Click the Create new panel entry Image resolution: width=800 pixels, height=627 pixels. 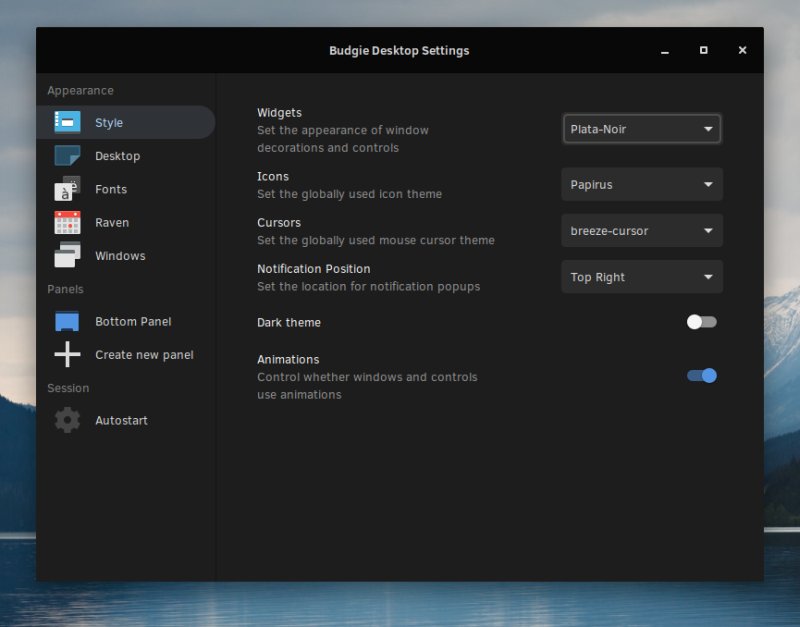click(x=145, y=354)
